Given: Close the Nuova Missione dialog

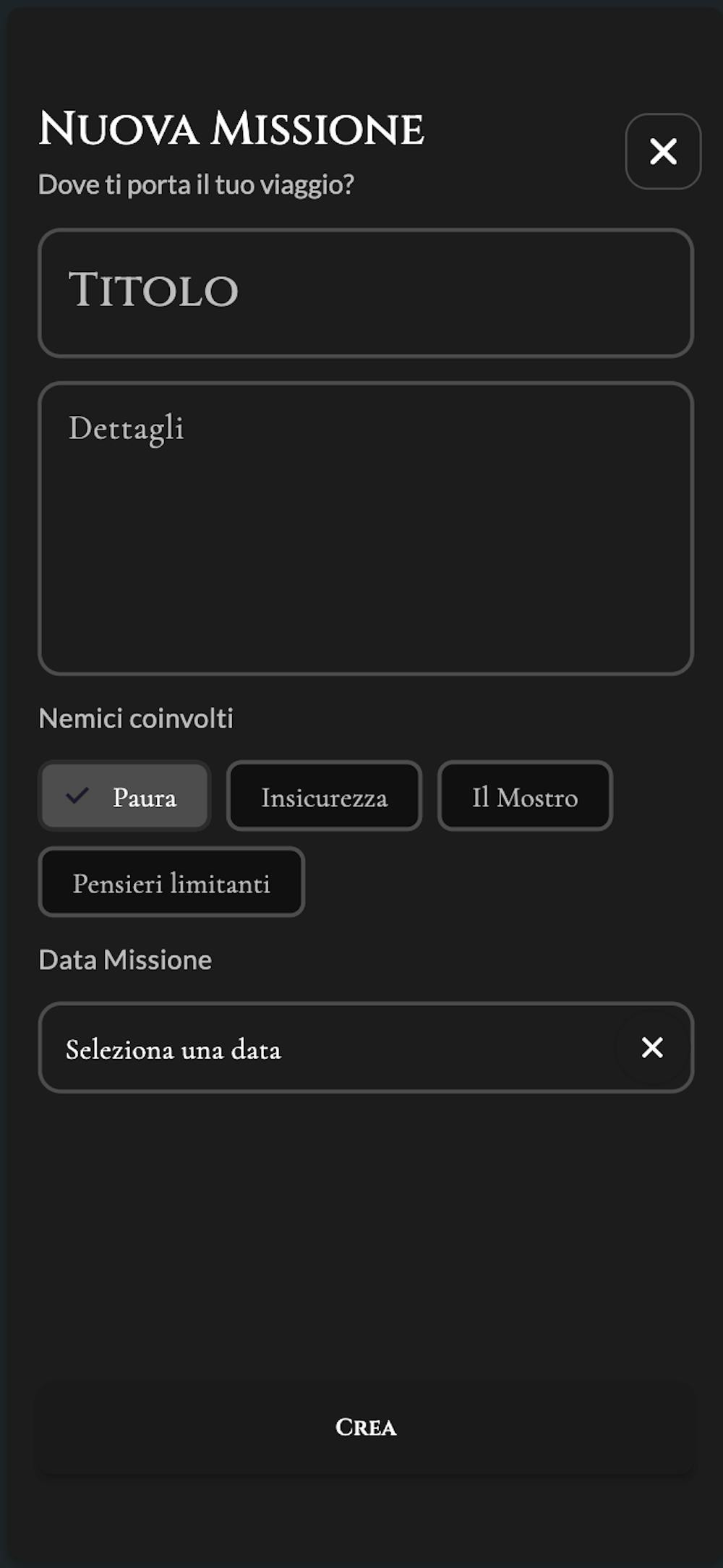Looking at the screenshot, I should pyautogui.click(x=663, y=152).
